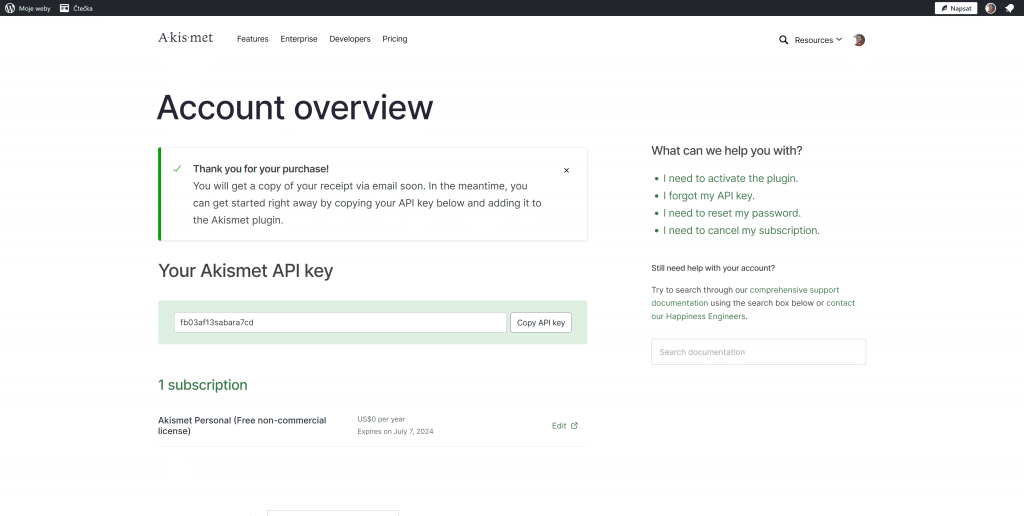Viewport: 1024px width, 516px height.
Task: Open the Features menu item
Action: [x=253, y=39]
